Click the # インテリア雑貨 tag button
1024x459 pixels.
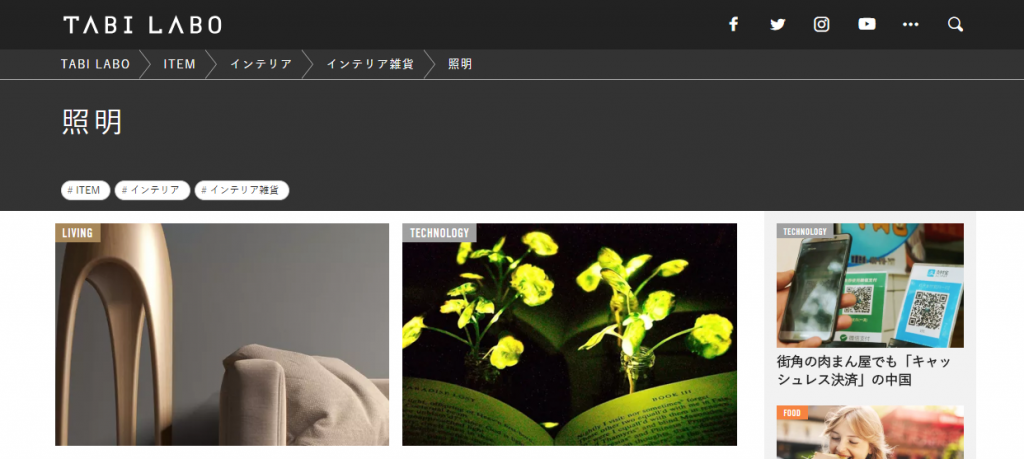(x=242, y=190)
